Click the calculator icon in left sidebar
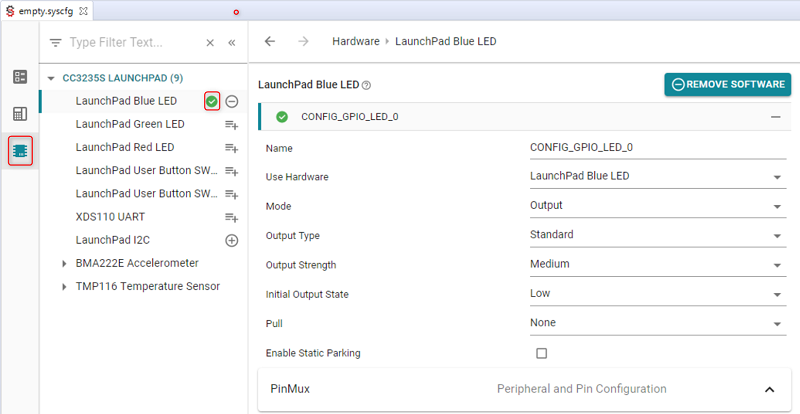 pyautogui.click(x=20, y=114)
